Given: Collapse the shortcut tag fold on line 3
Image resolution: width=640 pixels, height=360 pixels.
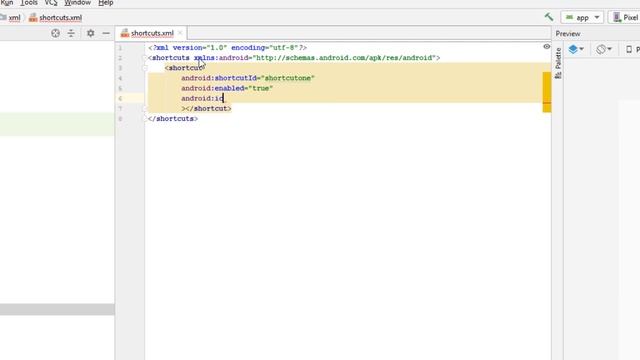Looking at the screenshot, I should (144, 68).
